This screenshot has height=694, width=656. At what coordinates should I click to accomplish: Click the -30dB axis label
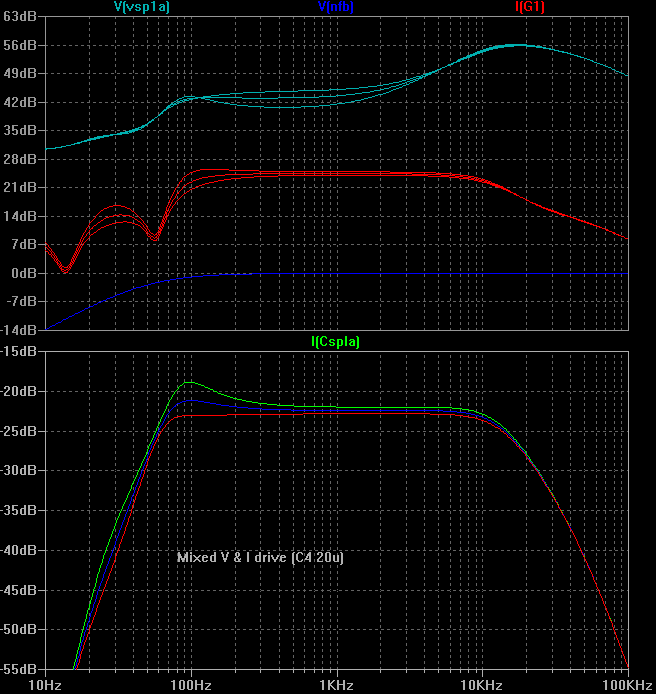[x=18, y=470]
